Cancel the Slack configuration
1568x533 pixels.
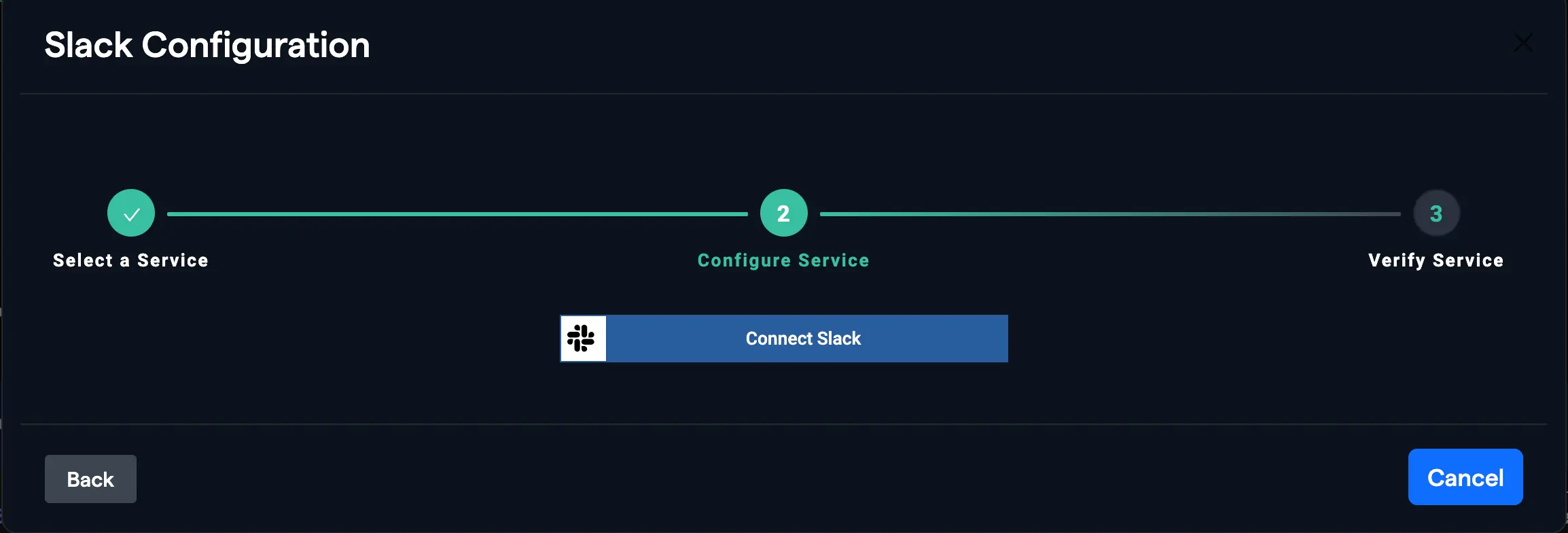[x=1465, y=477]
